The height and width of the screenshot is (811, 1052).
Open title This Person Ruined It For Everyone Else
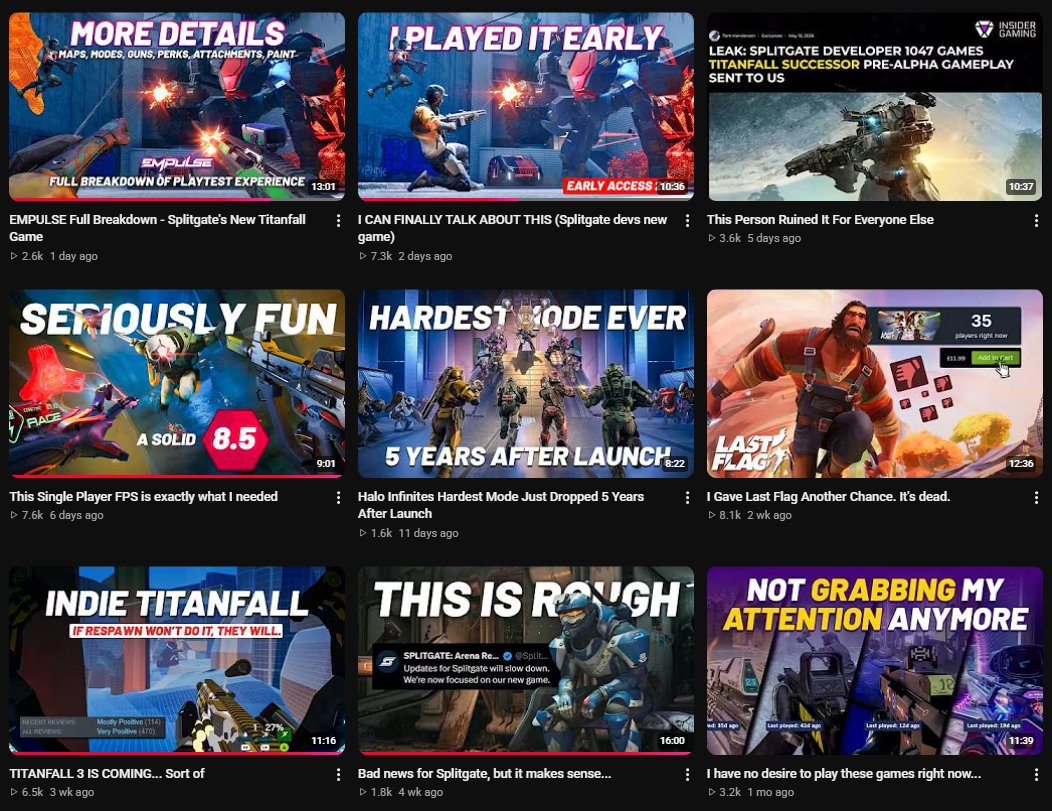point(820,219)
